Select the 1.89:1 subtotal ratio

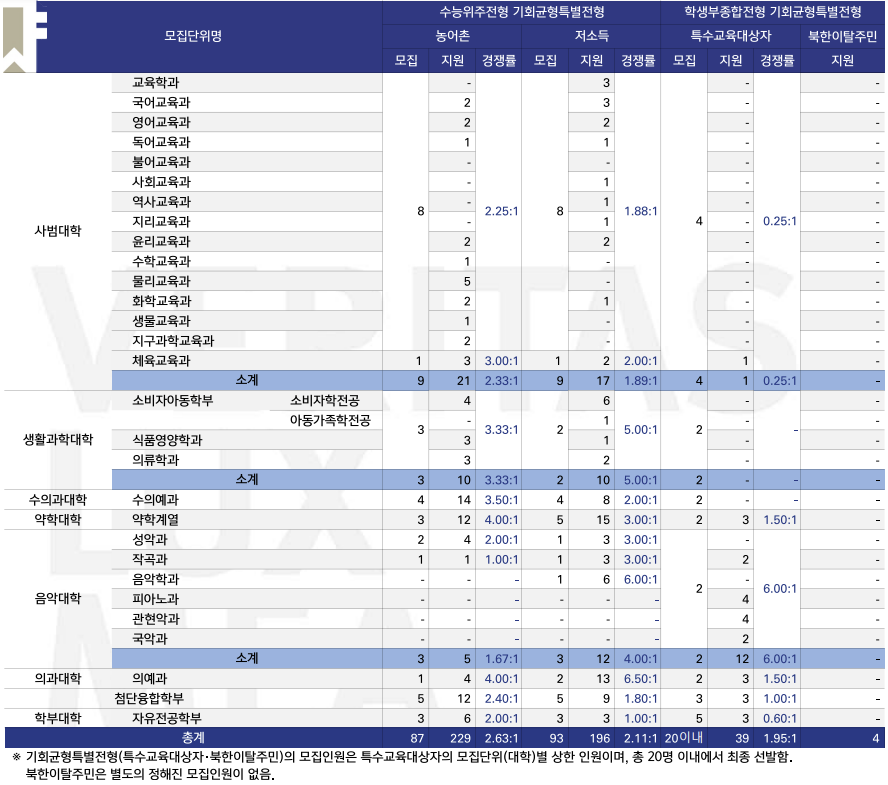[x=641, y=381]
